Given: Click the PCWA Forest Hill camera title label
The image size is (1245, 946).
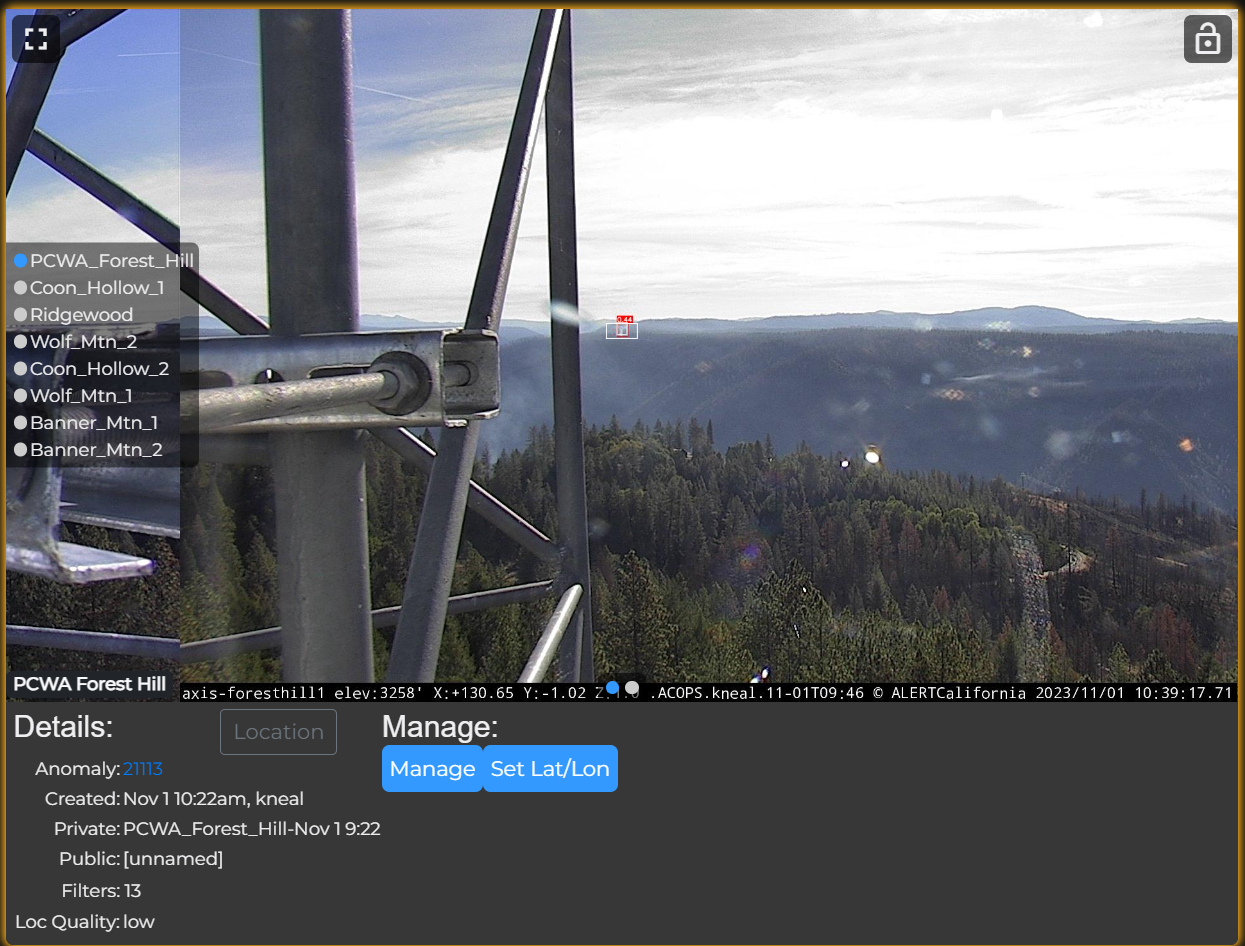Looking at the screenshot, I should pyautogui.click(x=90, y=684).
